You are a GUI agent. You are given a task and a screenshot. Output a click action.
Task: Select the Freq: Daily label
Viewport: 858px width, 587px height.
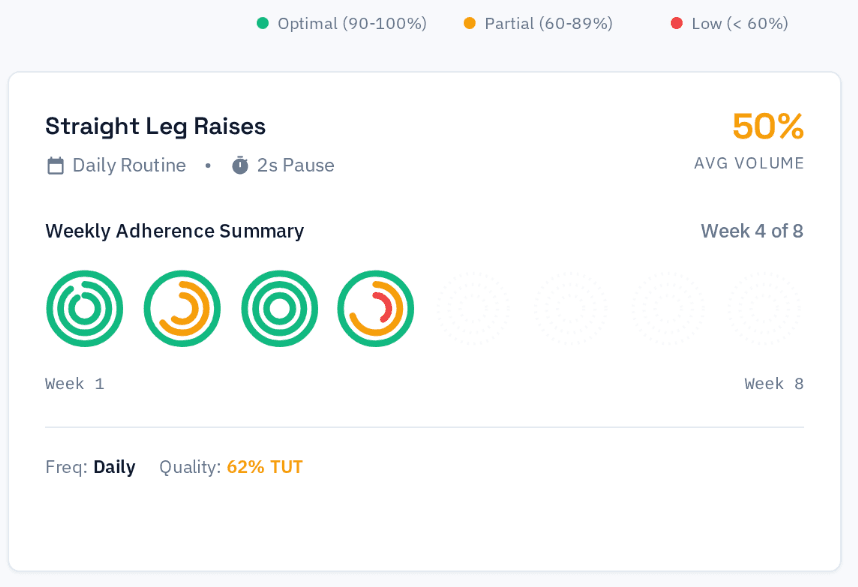point(88,466)
